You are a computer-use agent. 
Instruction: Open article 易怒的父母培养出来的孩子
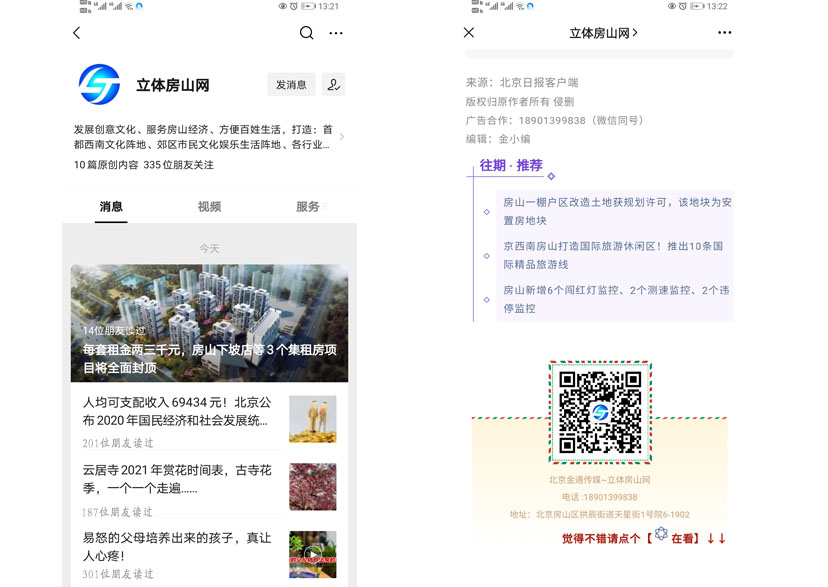point(177,546)
